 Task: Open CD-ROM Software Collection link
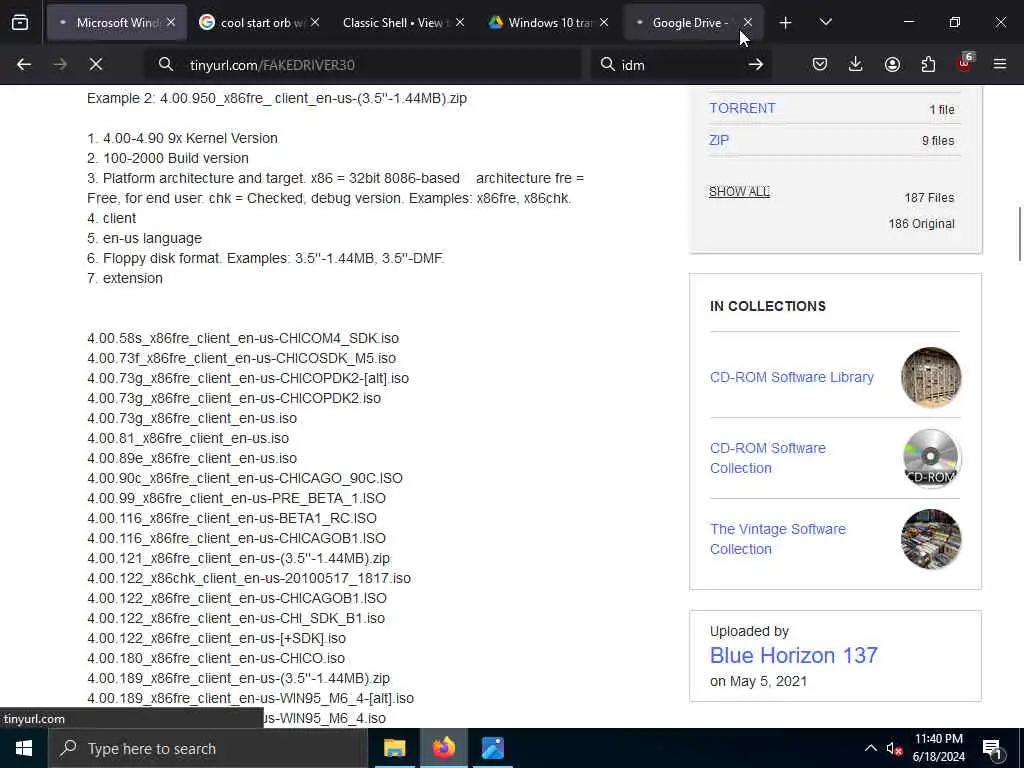[768, 458]
